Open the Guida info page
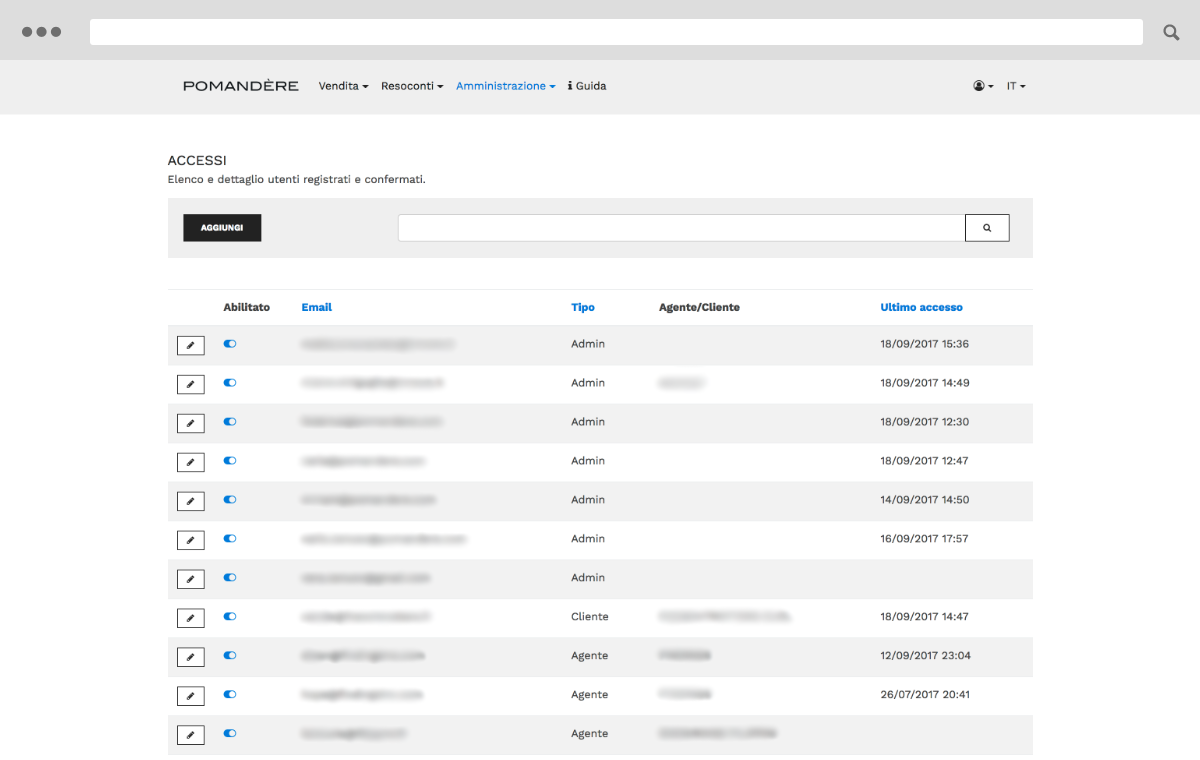This screenshot has height=760, width=1200. (587, 86)
